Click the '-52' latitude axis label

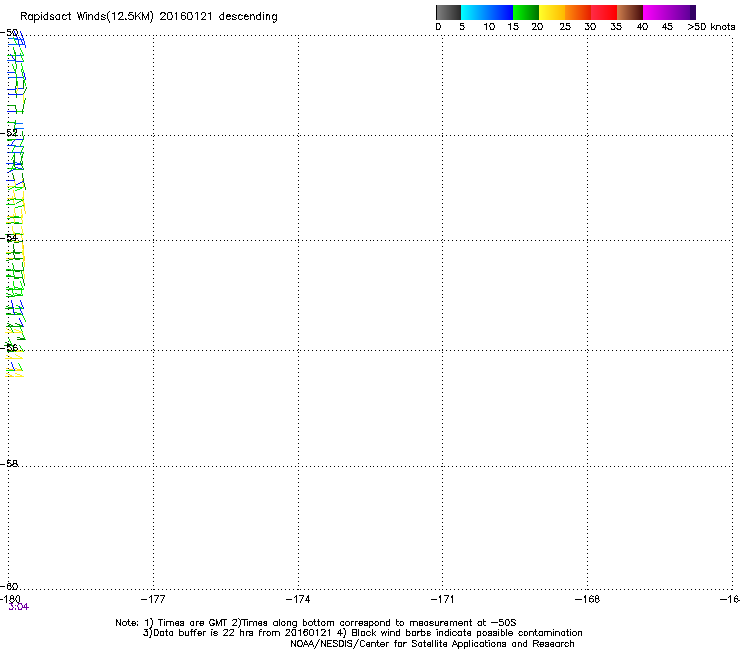tap(9, 133)
